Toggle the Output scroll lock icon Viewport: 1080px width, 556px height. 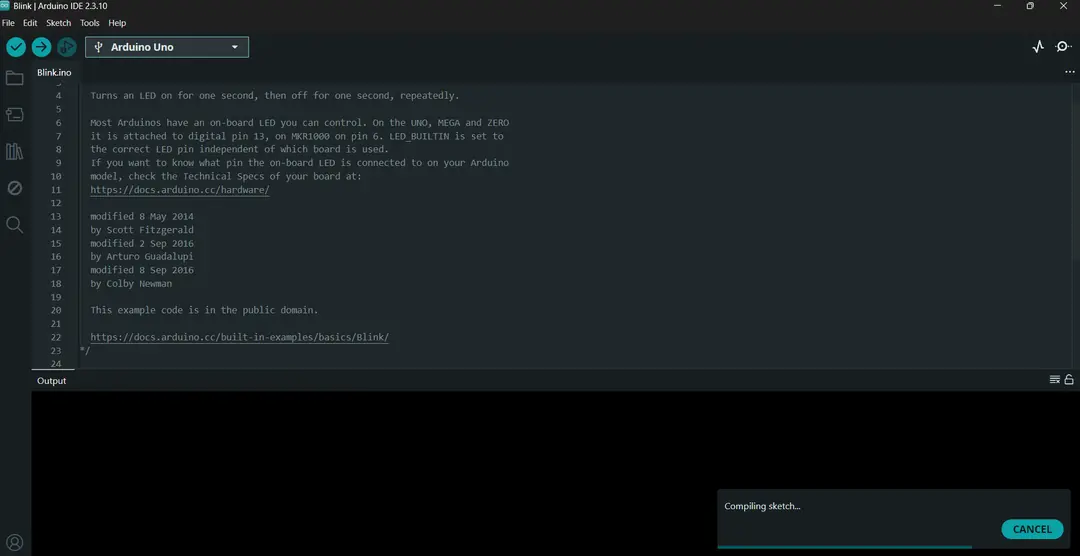(x=1069, y=380)
